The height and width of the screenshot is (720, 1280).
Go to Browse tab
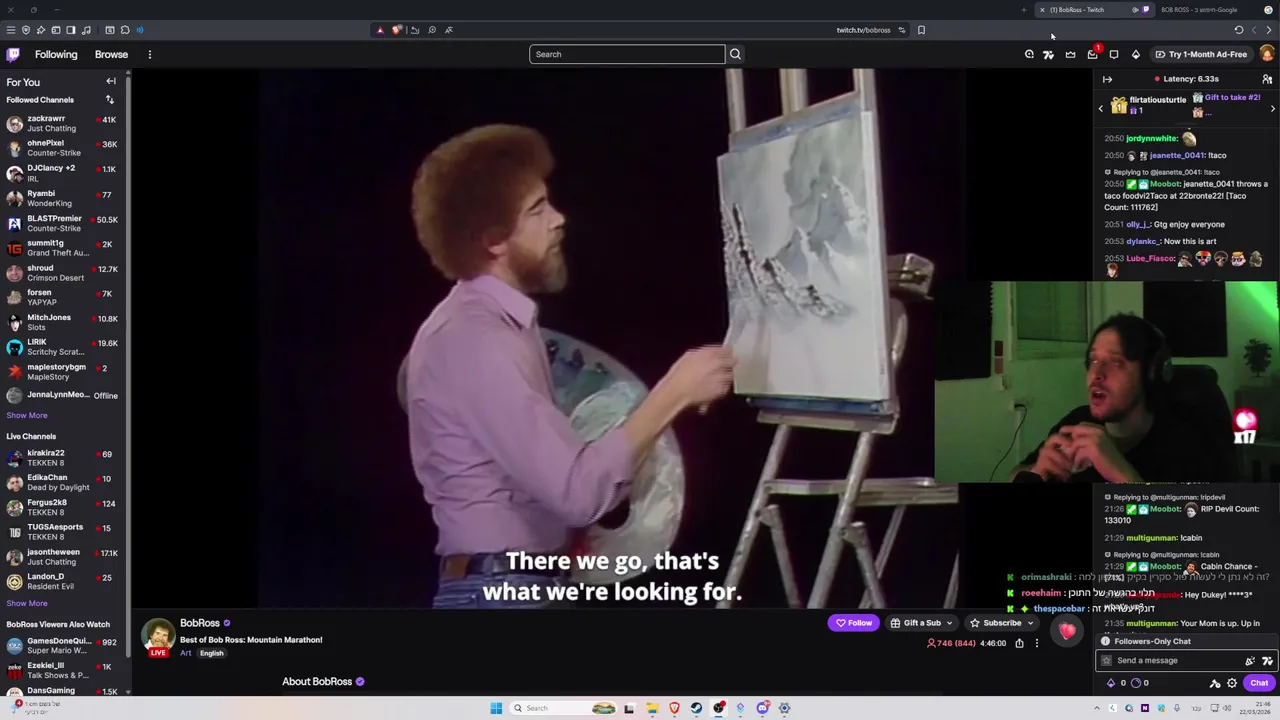pyautogui.click(x=111, y=54)
